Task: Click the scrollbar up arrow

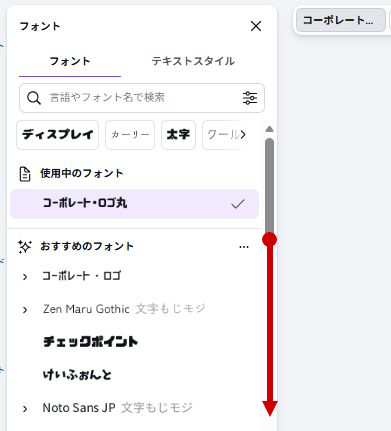Action: pyautogui.click(x=270, y=129)
